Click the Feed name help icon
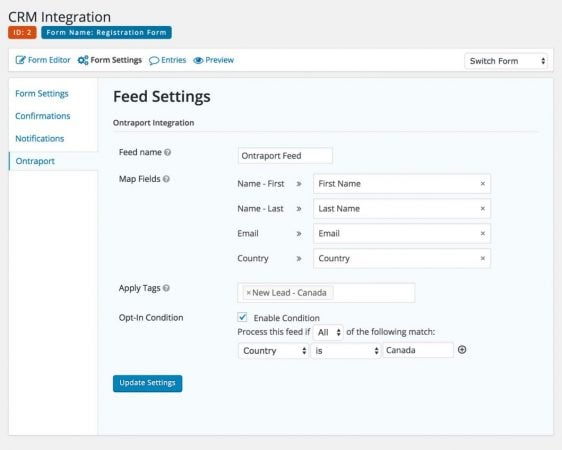This screenshot has height=450, width=562. pos(167,152)
